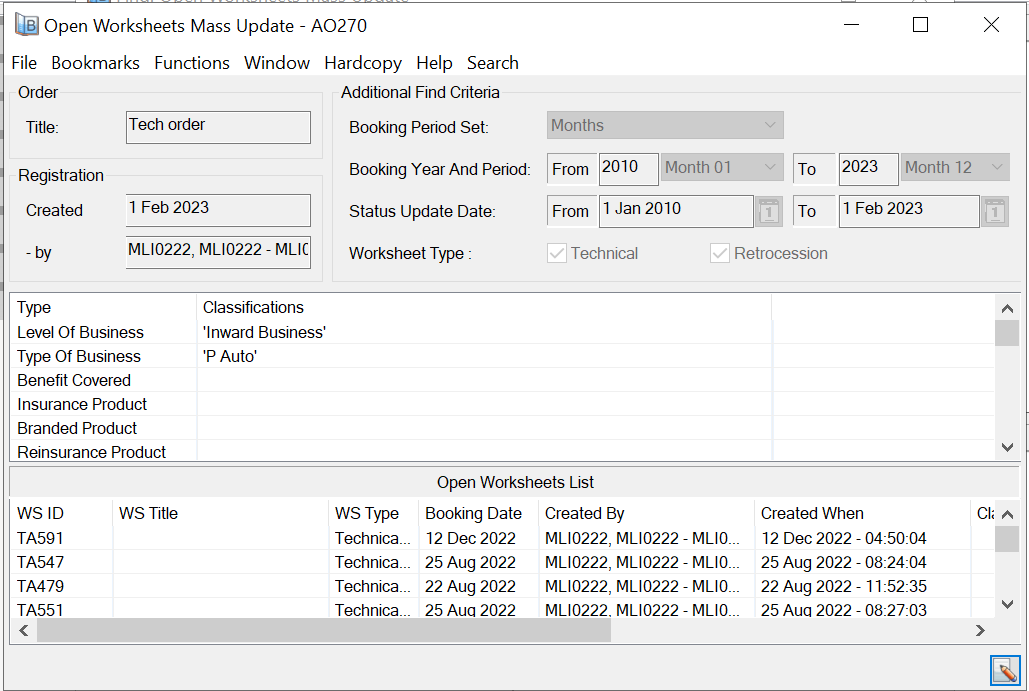The height and width of the screenshot is (691, 1029).
Task: Click the Order Title input field
Action: 218,127
